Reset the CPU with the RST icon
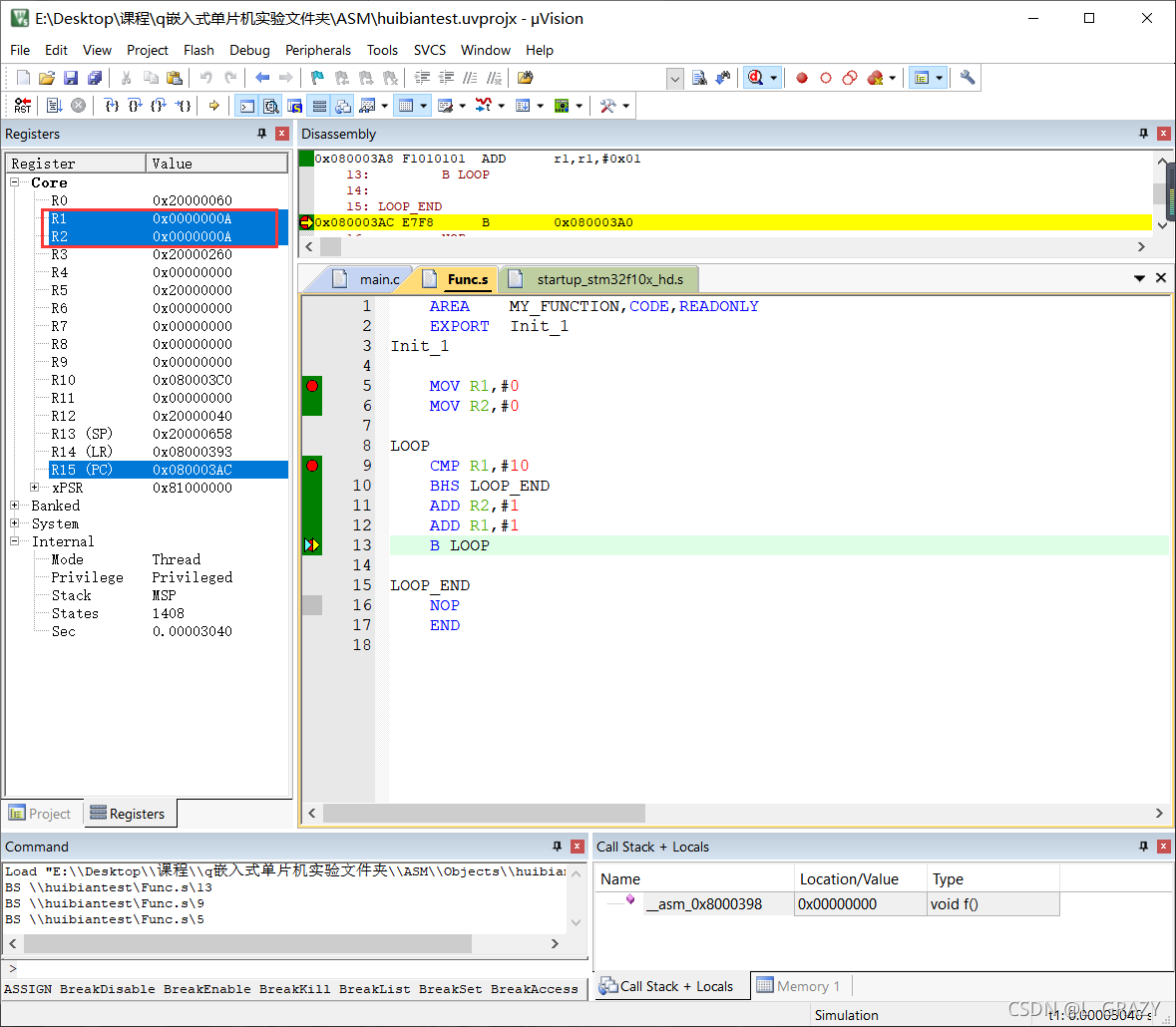 pyautogui.click(x=23, y=106)
